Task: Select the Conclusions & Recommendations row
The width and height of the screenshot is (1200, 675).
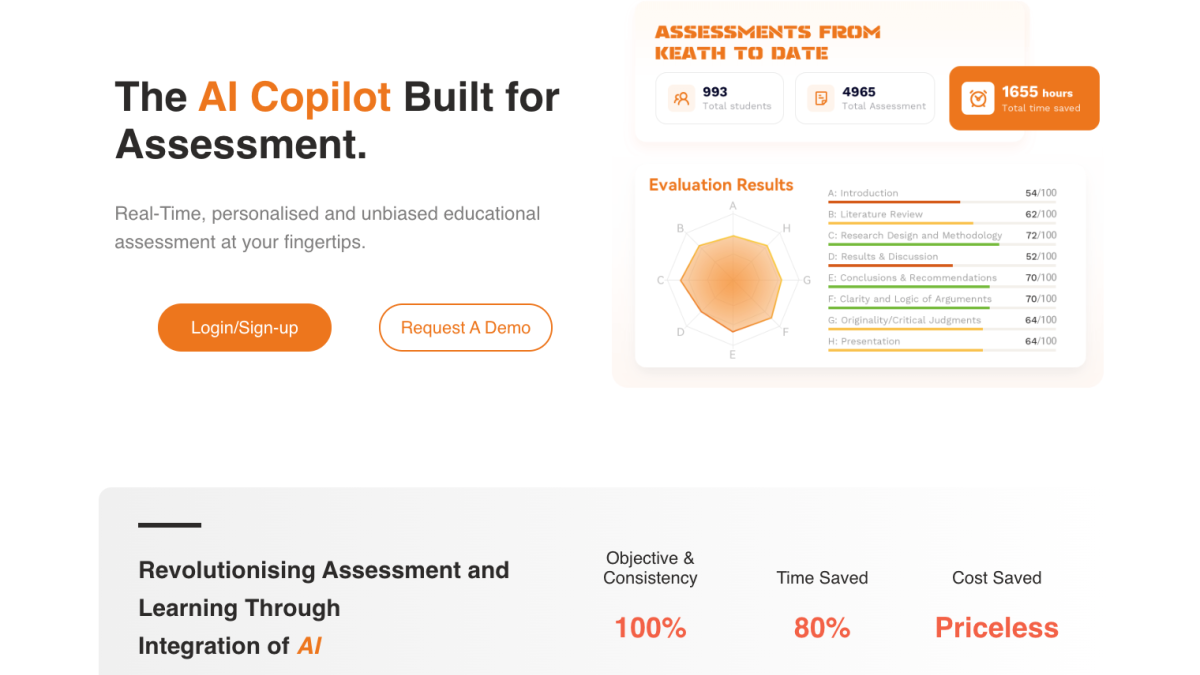Action: pyautogui.click(x=942, y=278)
